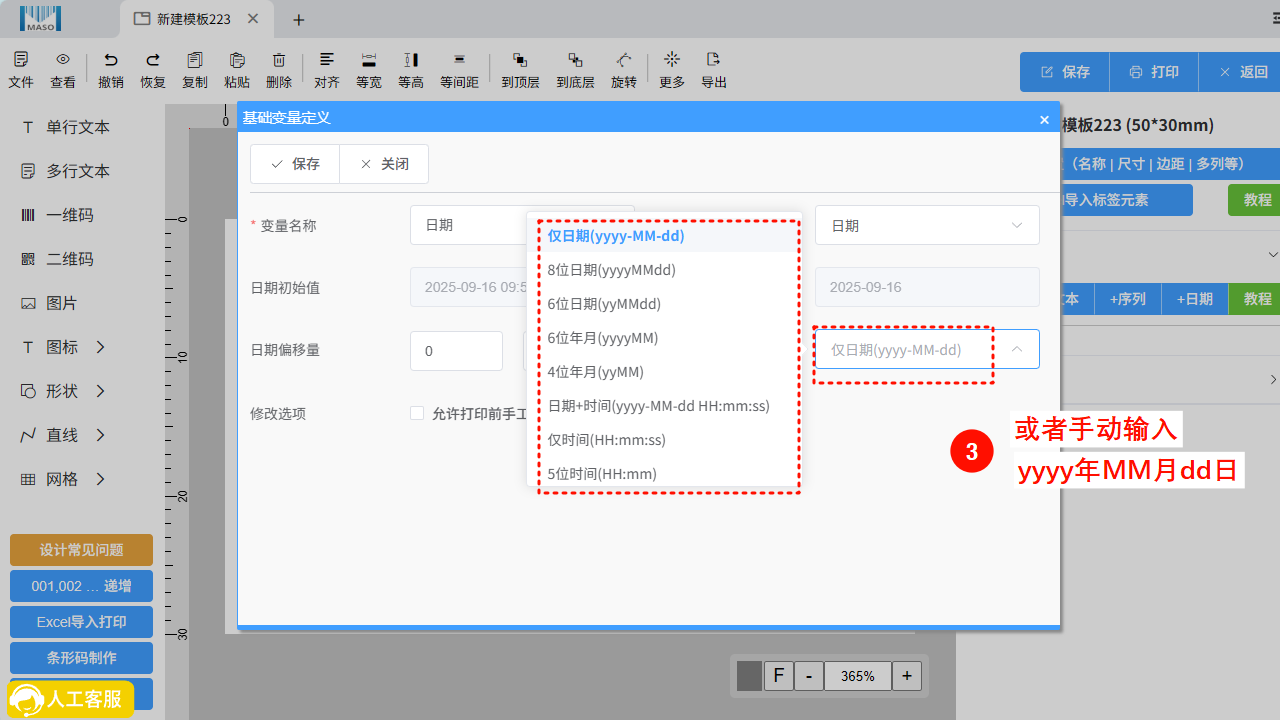
Task: Click 保存 button in variable dialog
Action: click(295, 164)
